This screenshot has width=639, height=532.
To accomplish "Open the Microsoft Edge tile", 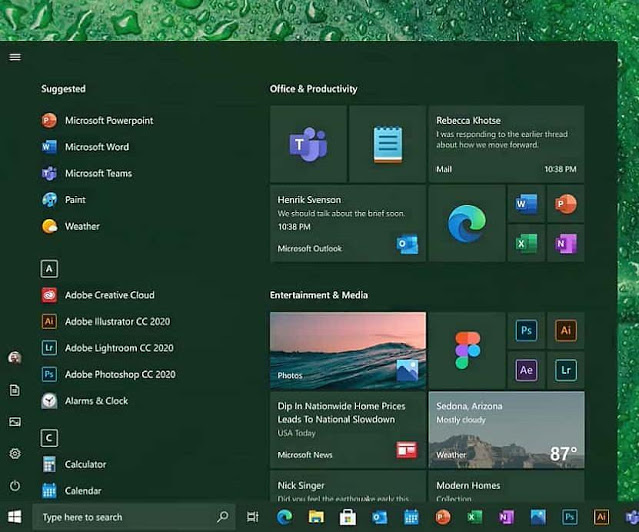I will click(x=467, y=223).
